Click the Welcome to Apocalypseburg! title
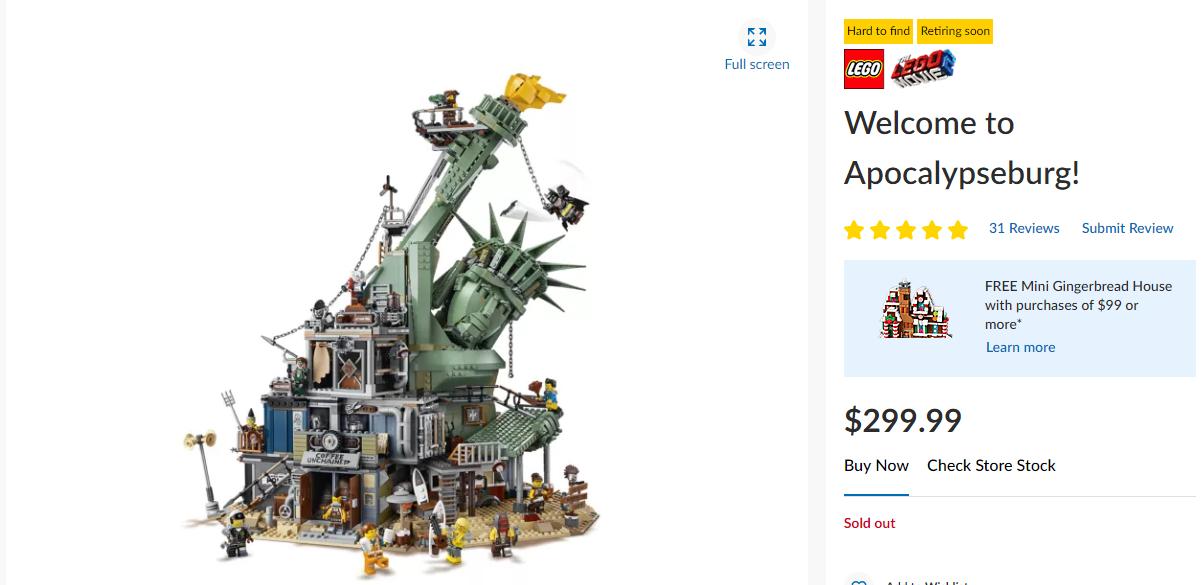Viewport: 1202px width, 585px height. click(x=962, y=148)
